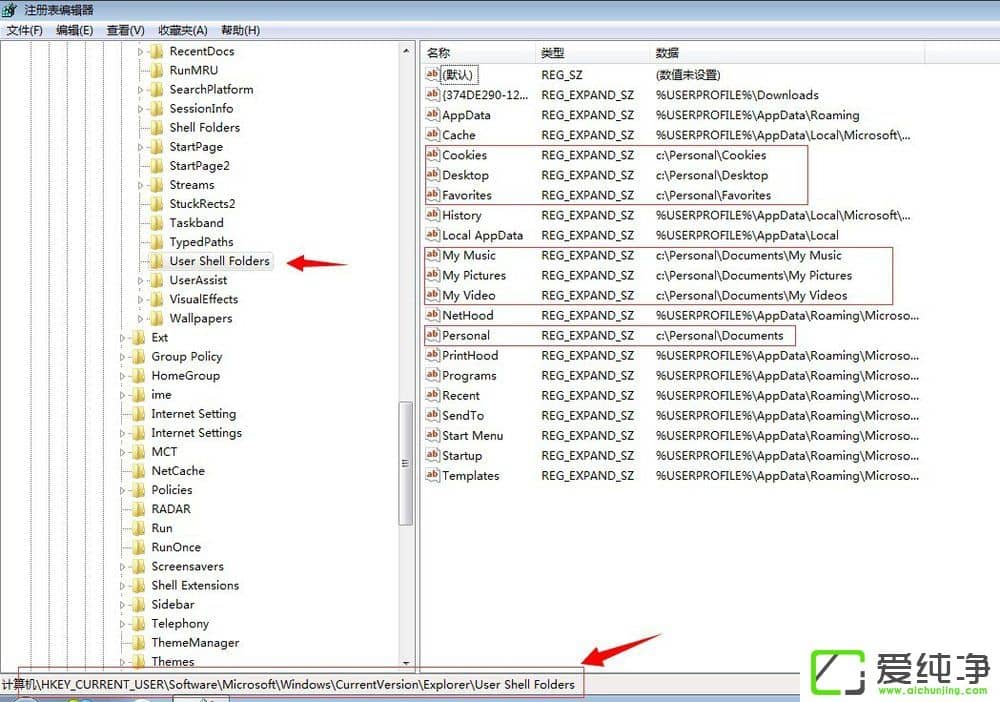Click the folder icon next to Policies
Screen dimensions: 1000x702
[138, 490]
